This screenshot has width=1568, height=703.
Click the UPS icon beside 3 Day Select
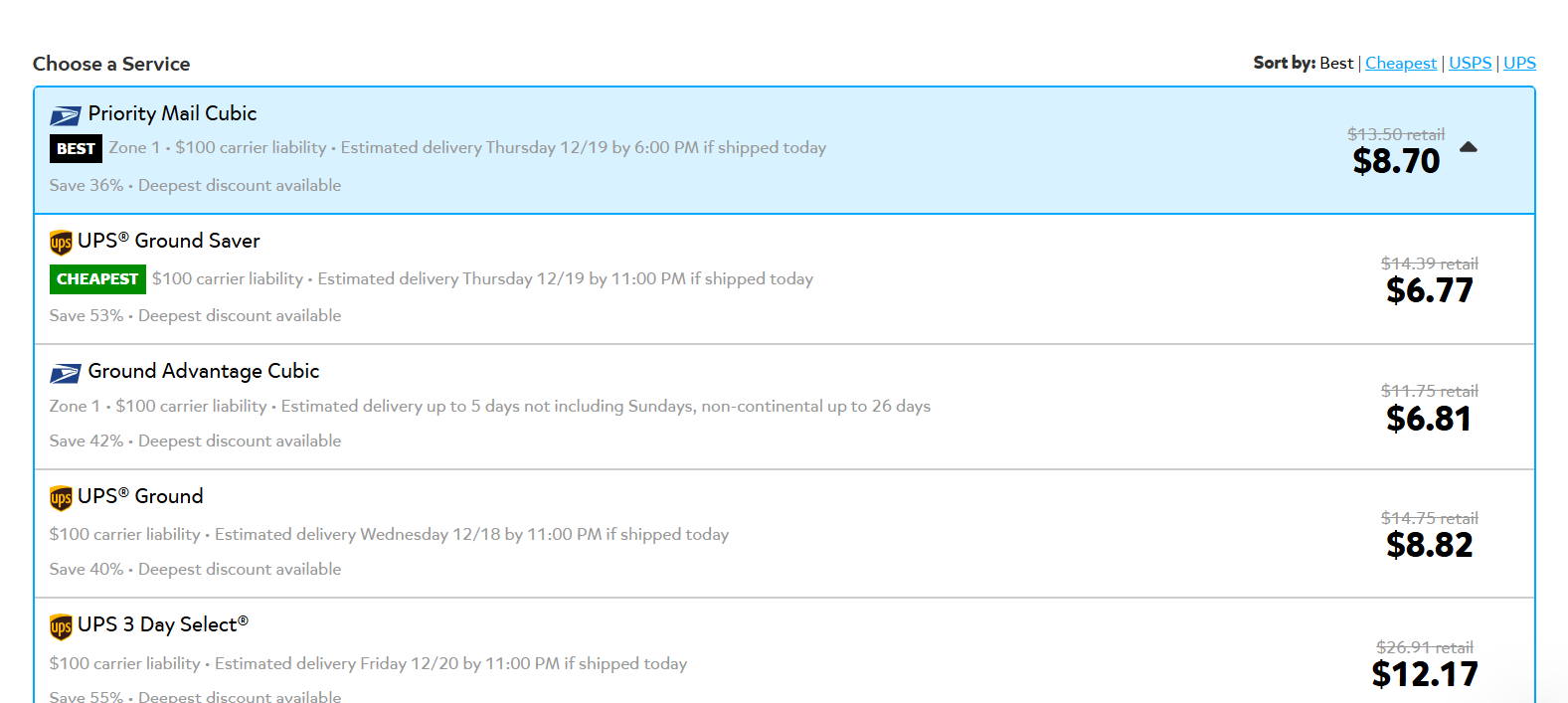point(61,626)
